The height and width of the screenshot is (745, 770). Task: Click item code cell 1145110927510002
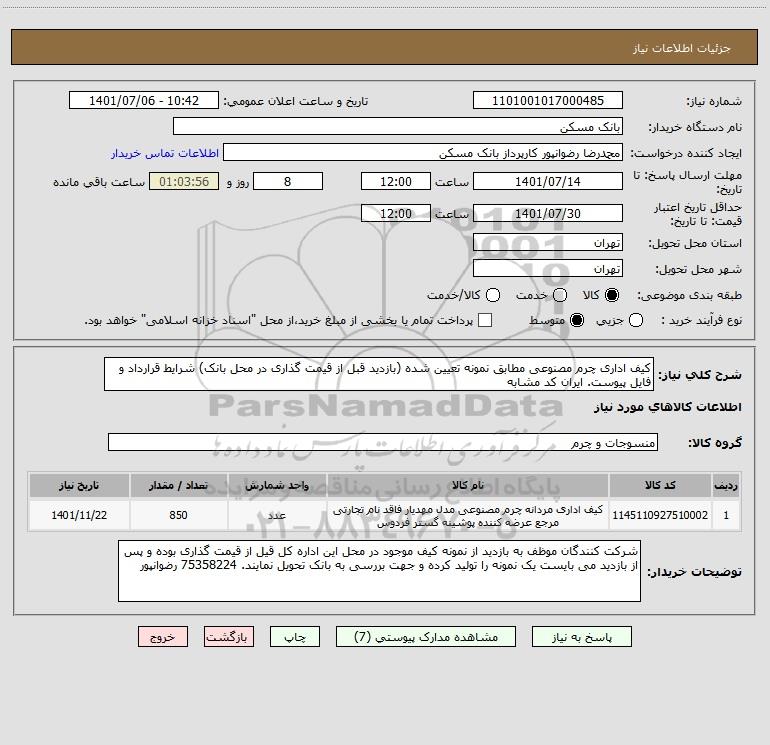[x=660, y=515]
